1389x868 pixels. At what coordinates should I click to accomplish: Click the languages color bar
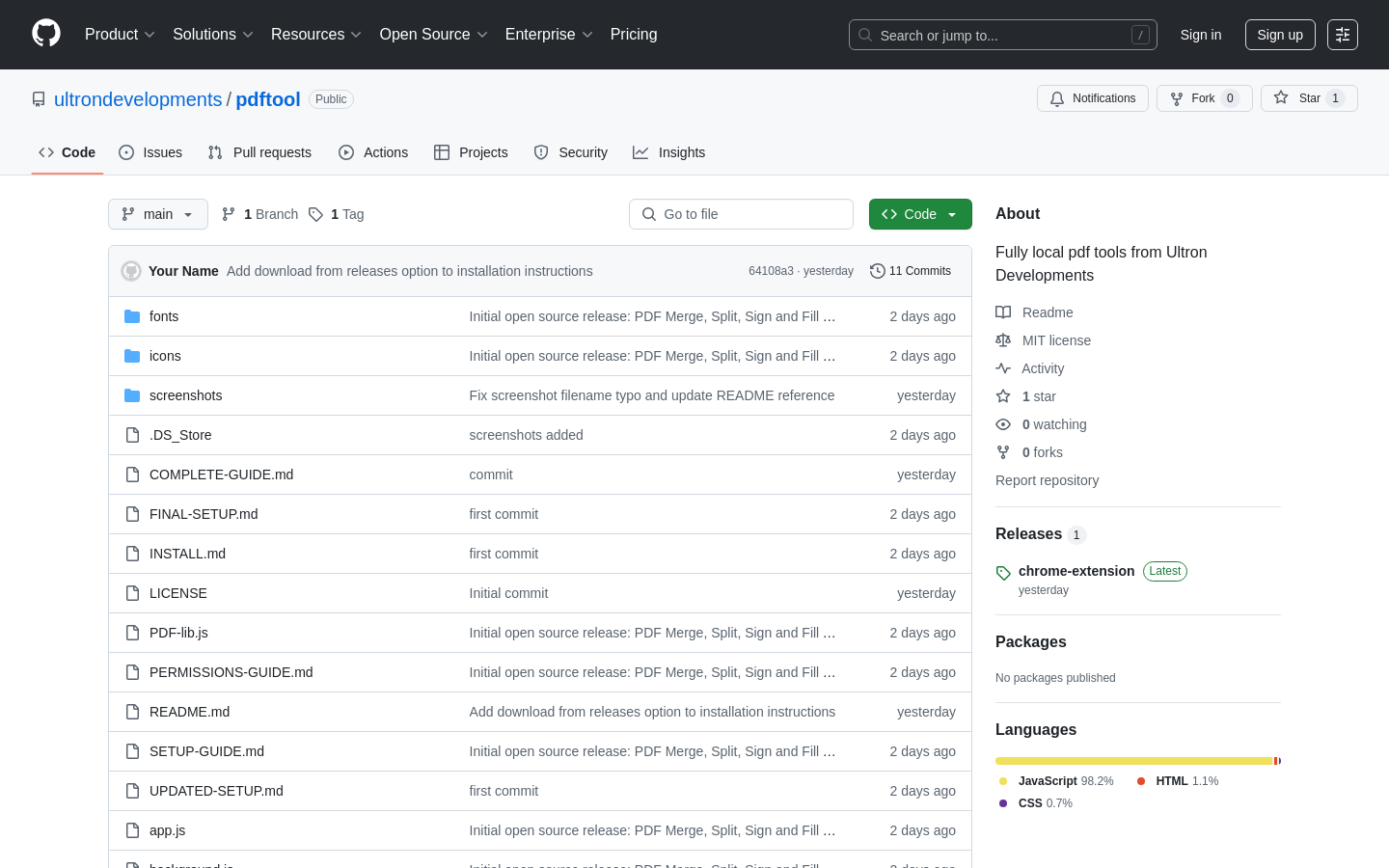coord(1138,761)
